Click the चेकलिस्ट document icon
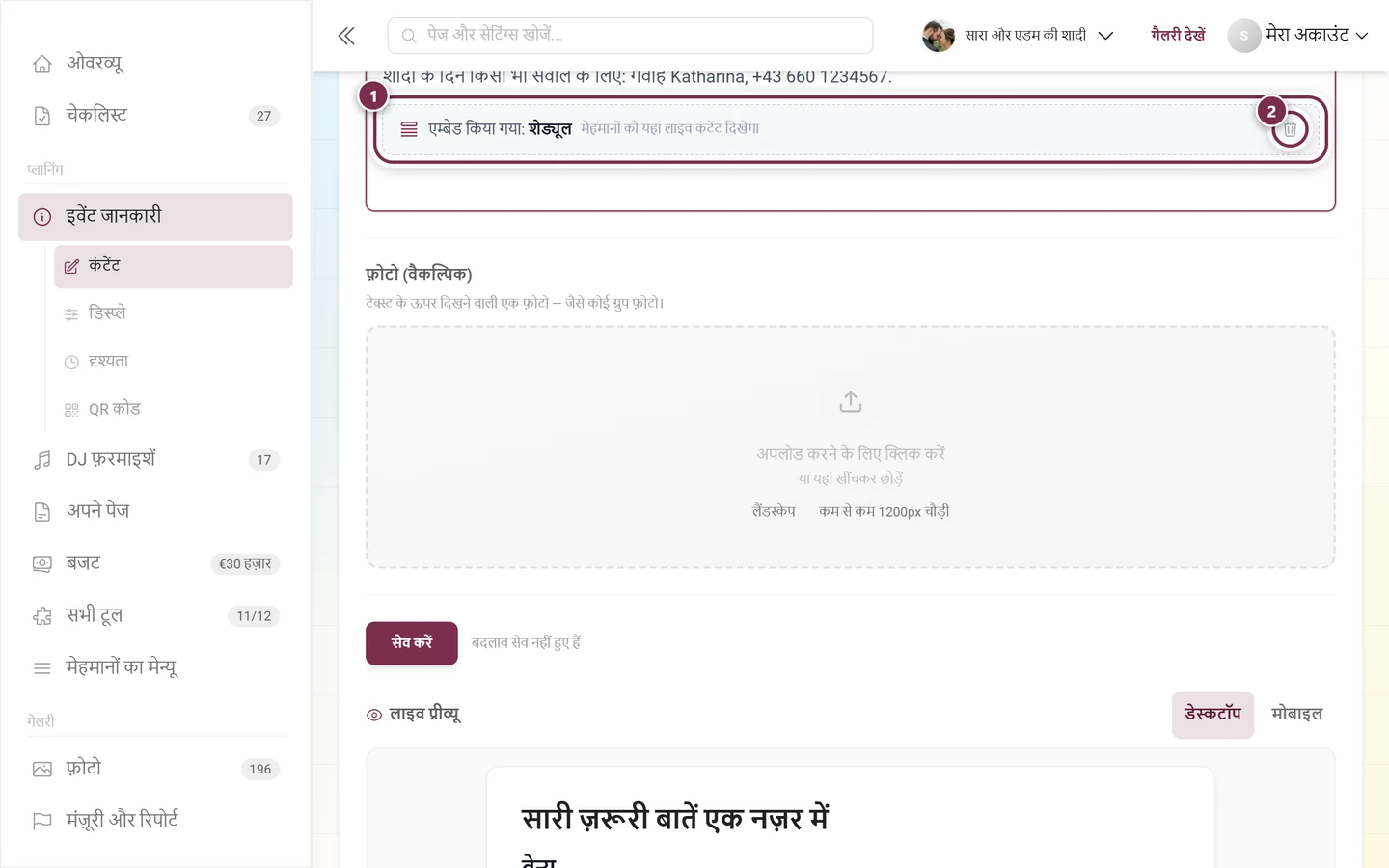 point(42,116)
